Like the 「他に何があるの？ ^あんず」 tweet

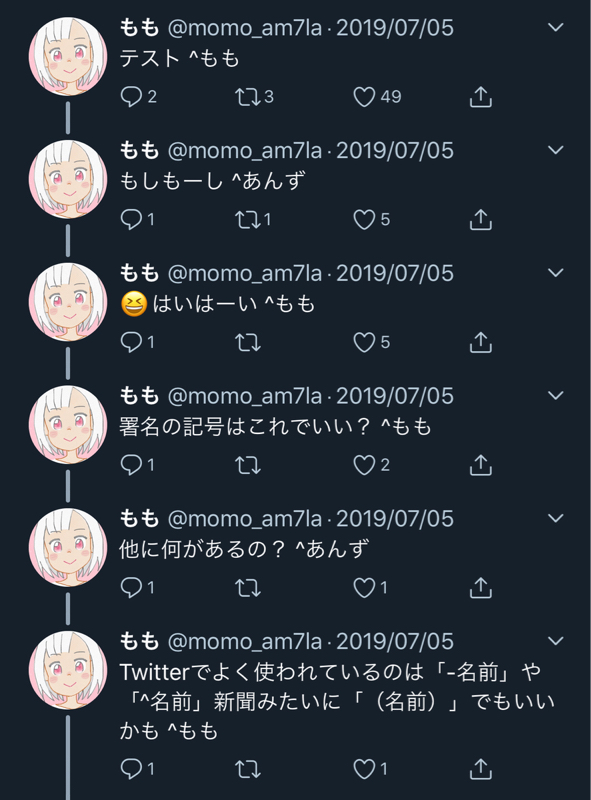[x=364, y=588]
